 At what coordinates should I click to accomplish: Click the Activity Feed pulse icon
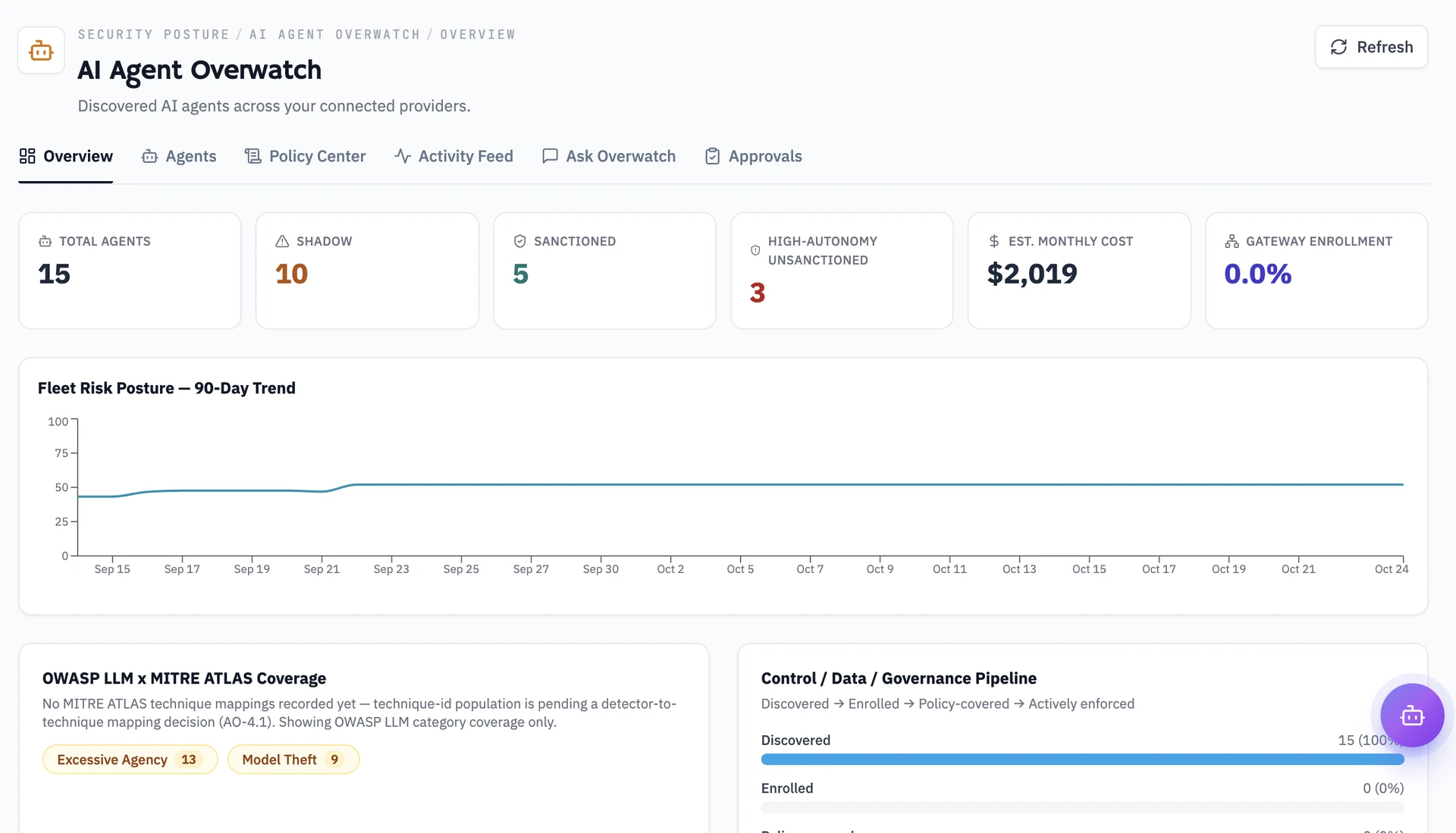pyautogui.click(x=402, y=156)
